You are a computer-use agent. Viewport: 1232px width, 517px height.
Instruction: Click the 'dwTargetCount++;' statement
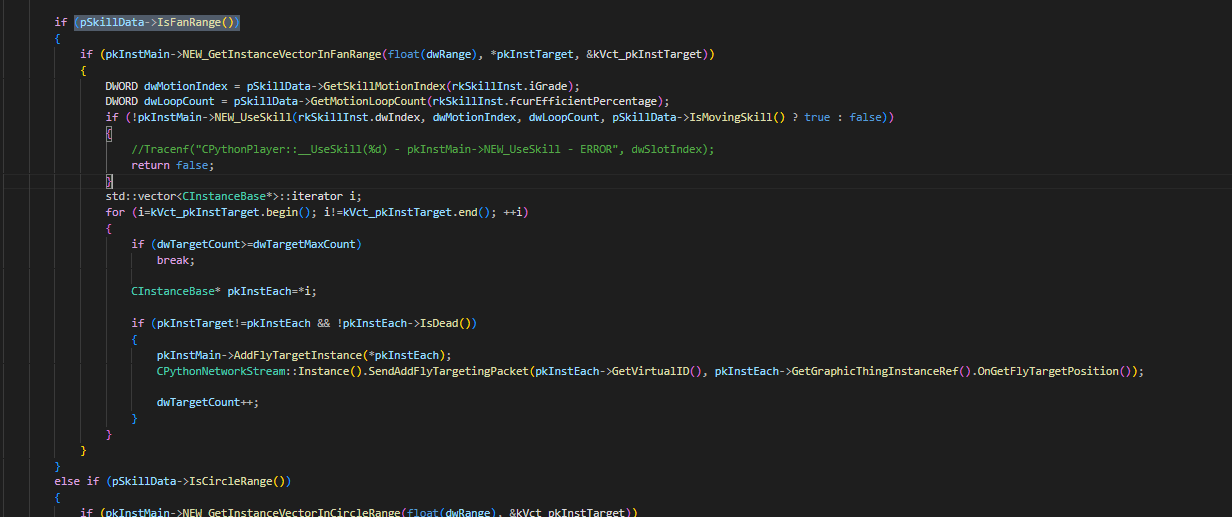click(204, 402)
